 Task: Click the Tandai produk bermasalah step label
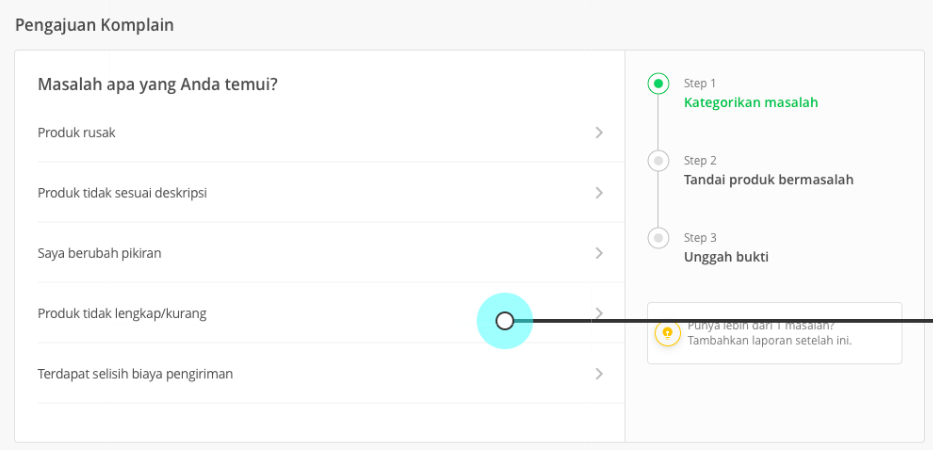click(769, 180)
